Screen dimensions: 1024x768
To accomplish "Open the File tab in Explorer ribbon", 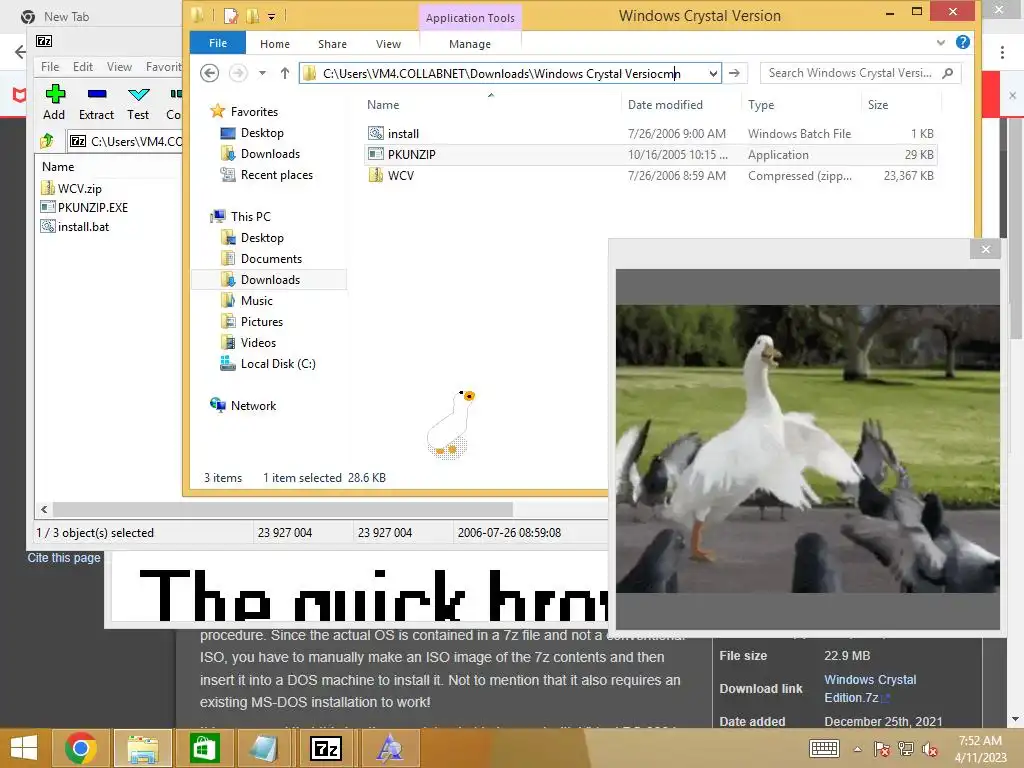I will tap(218, 43).
